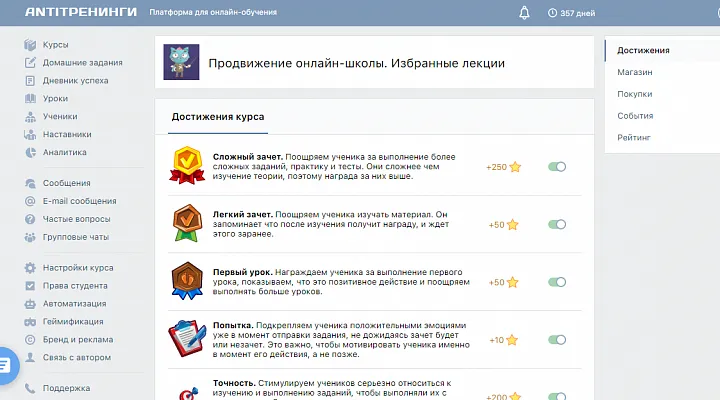
Task: Open Магазин in the right menu
Action: (x=635, y=72)
